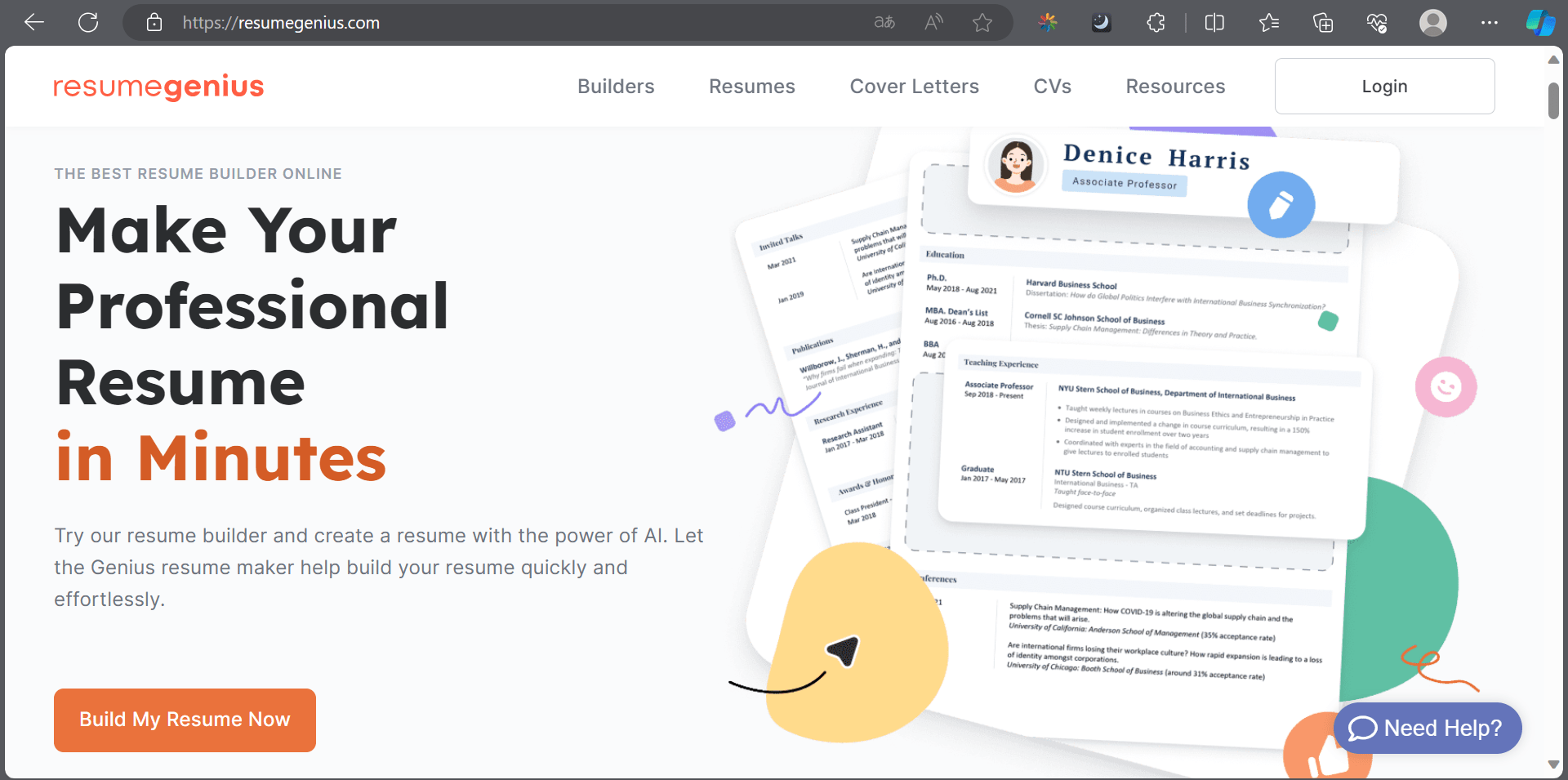Click the scrollbar up arrow
Viewport: 1568px width, 780px height.
click(x=1553, y=60)
